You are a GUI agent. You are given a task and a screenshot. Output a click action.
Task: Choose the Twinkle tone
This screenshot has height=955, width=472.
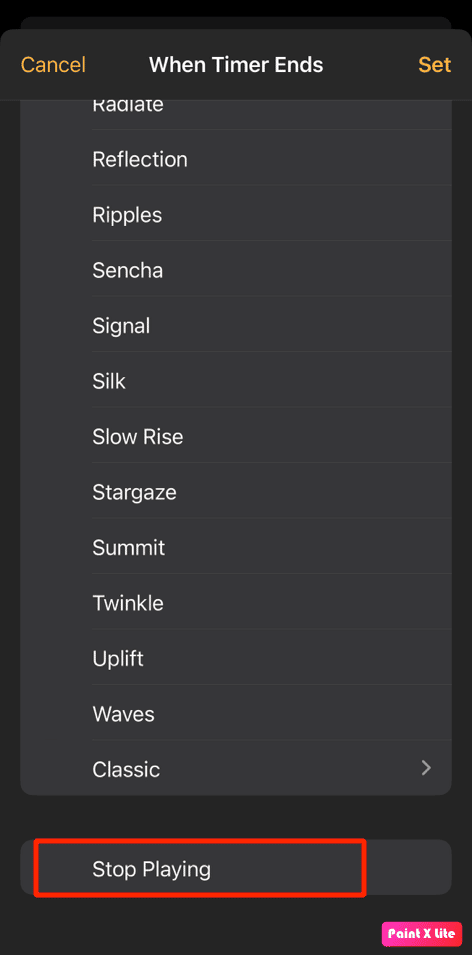click(x=236, y=603)
